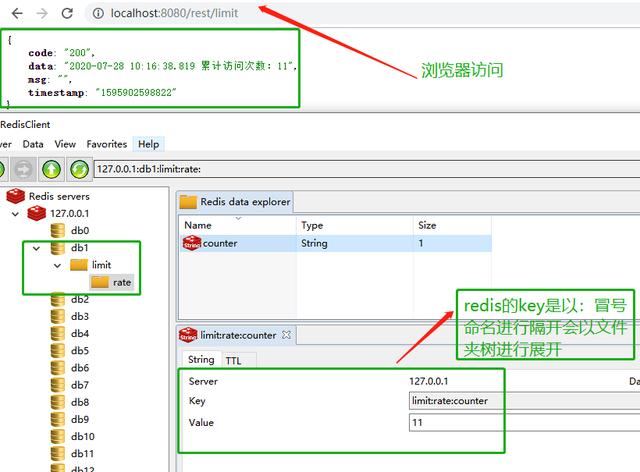Open the Help menu
The image size is (640, 472).
pos(149,144)
